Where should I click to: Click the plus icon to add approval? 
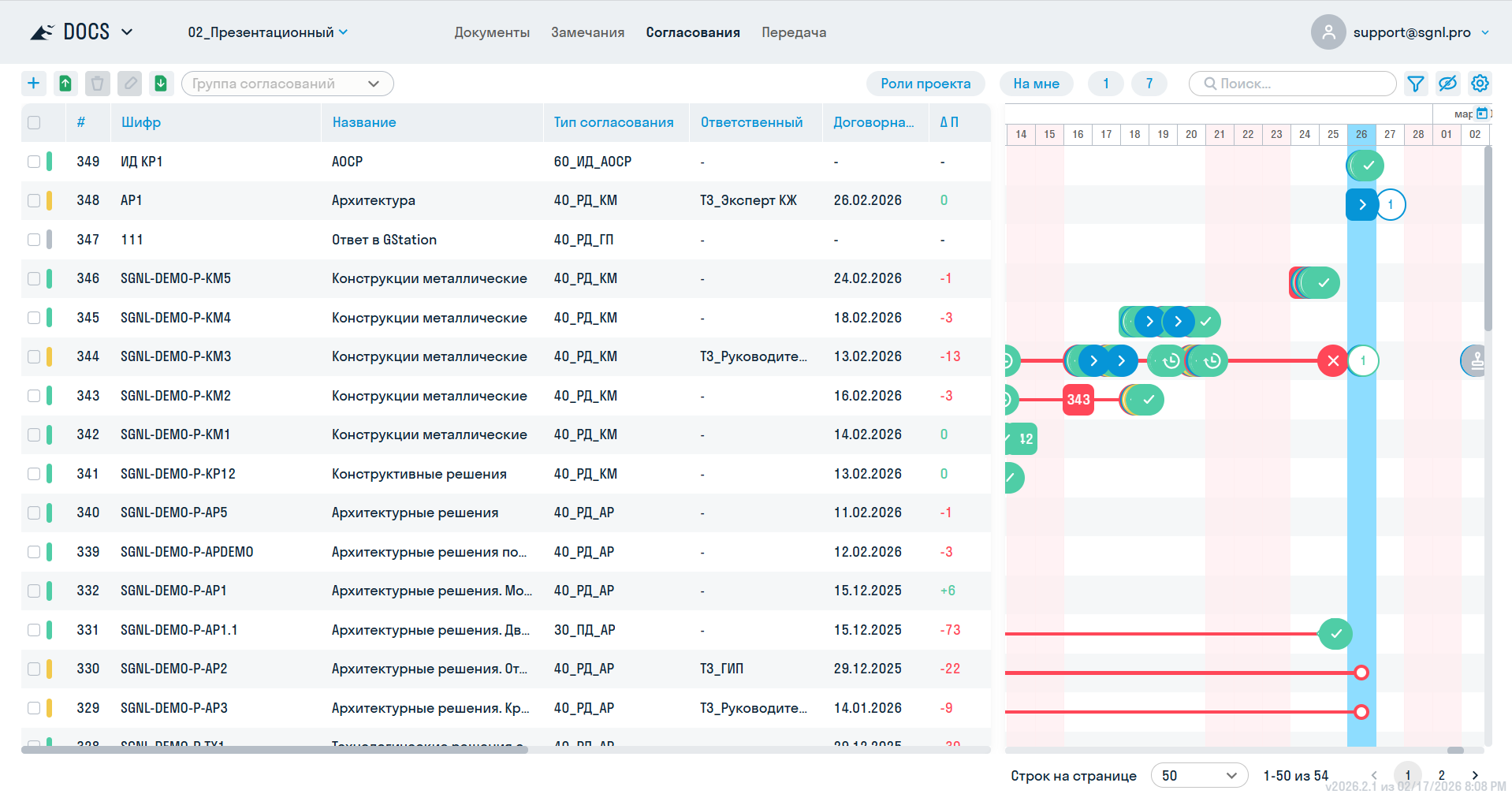click(x=34, y=84)
